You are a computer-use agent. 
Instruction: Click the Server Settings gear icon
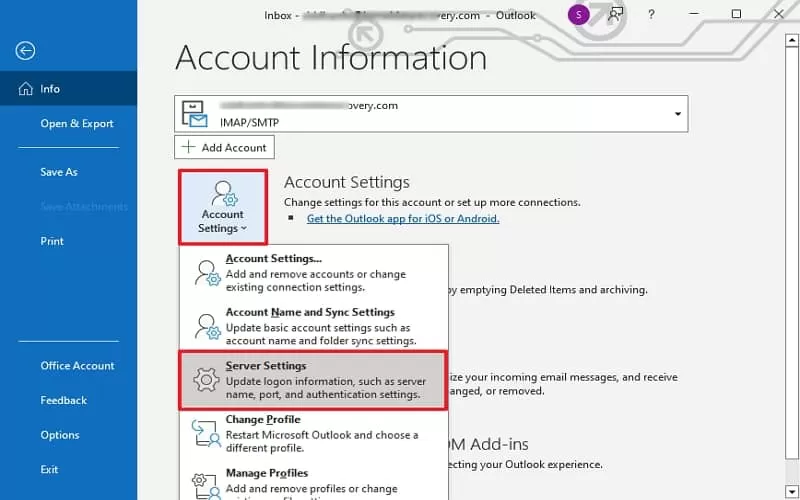(x=207, y=380)
